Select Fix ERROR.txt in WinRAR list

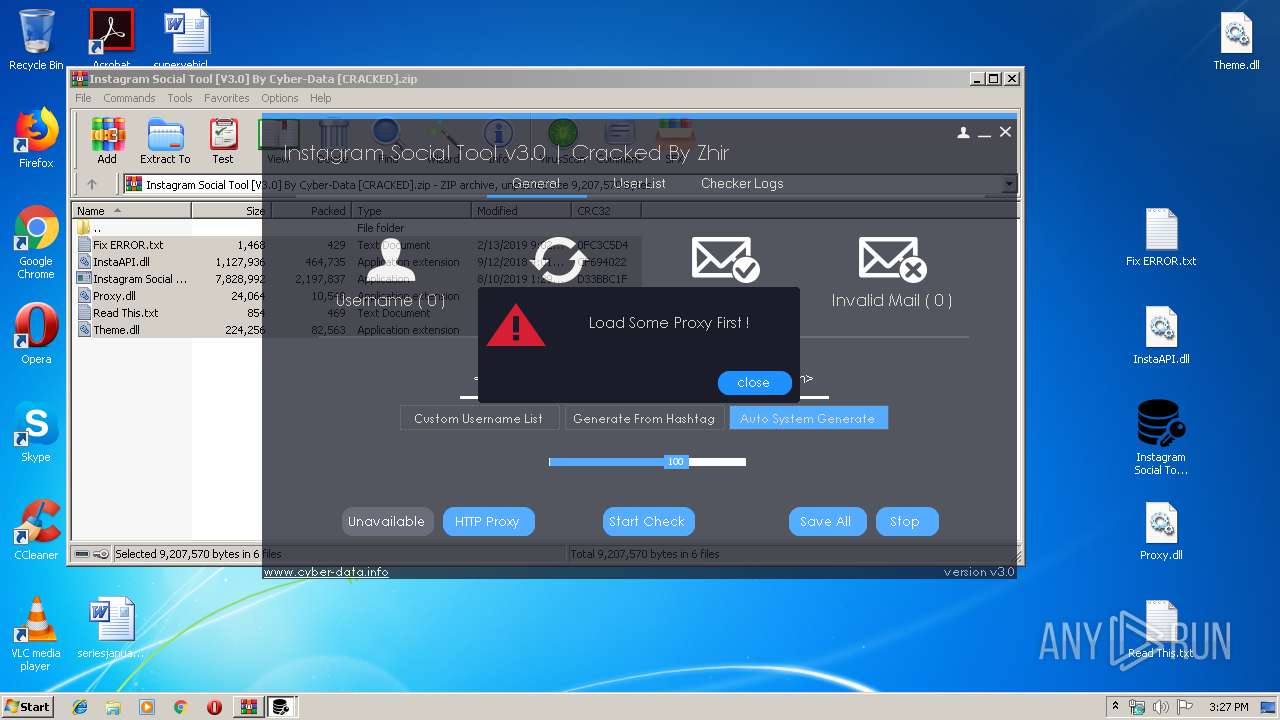[128, 245]
